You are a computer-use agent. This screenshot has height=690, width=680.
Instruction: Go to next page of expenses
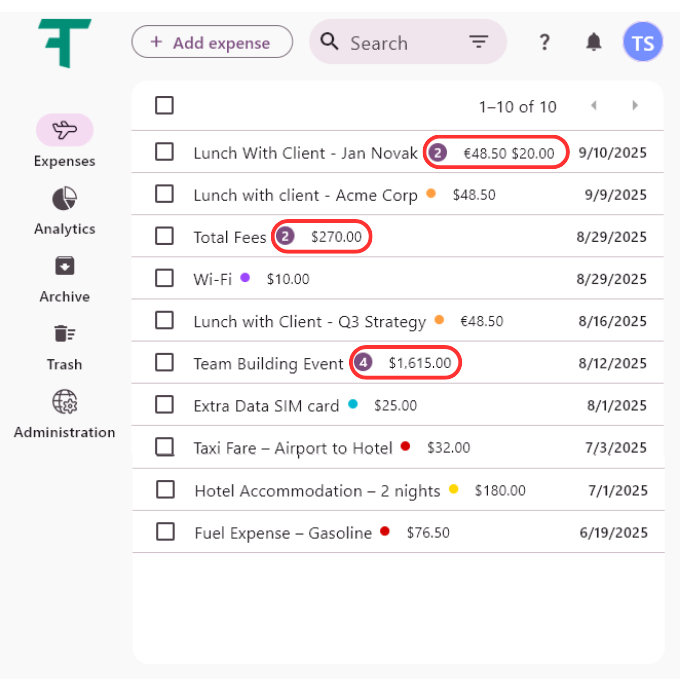[x=634, y=106]
